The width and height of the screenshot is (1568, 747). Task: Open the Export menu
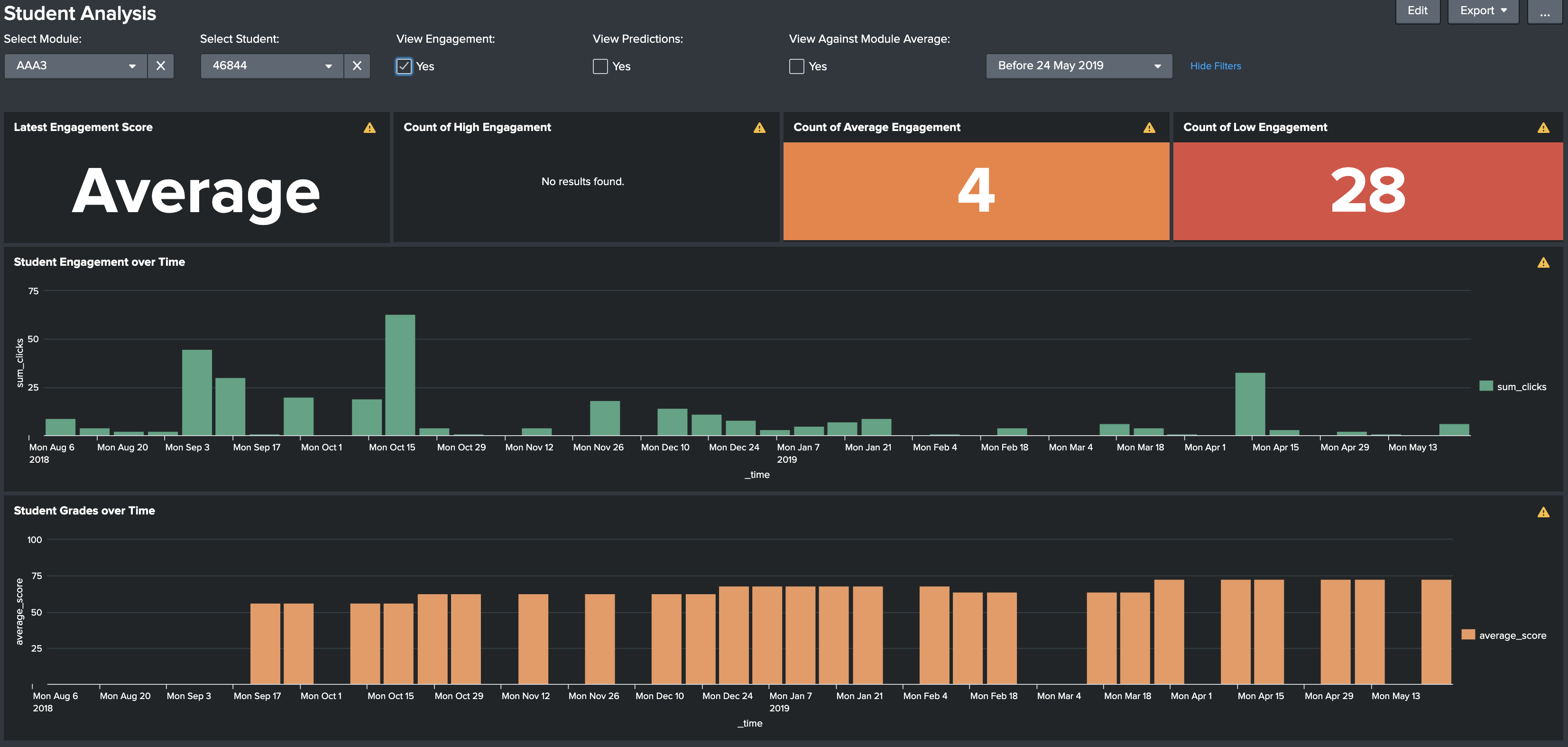(1483, 11)
